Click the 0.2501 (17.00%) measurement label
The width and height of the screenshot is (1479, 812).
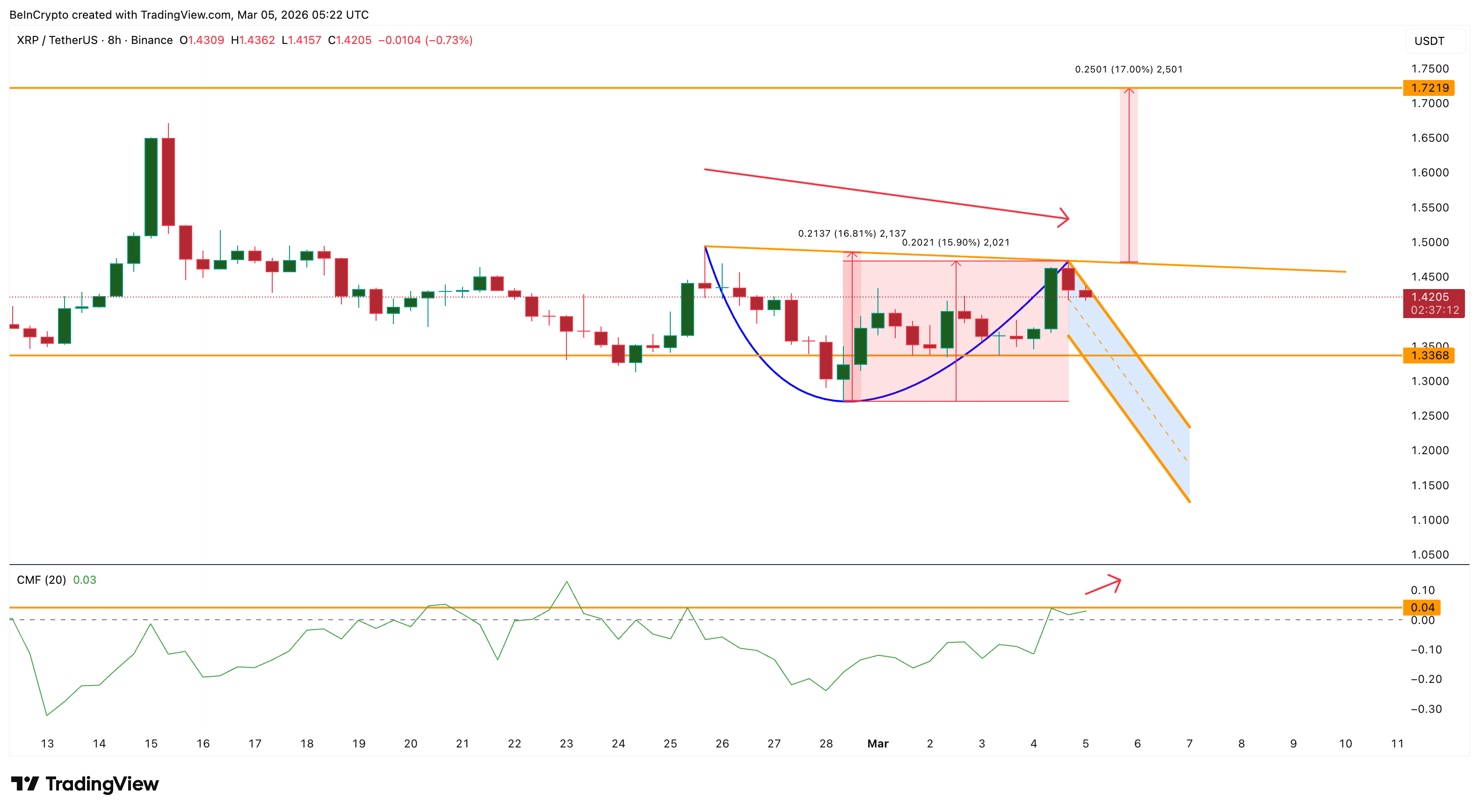(1128, 70)
